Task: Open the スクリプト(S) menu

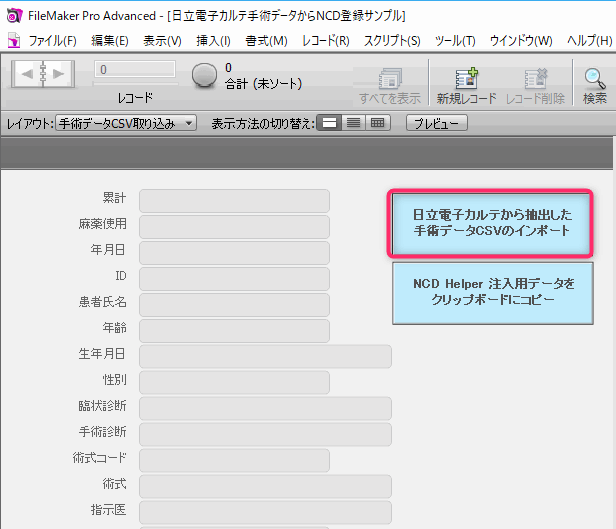Action: [392, 40]
